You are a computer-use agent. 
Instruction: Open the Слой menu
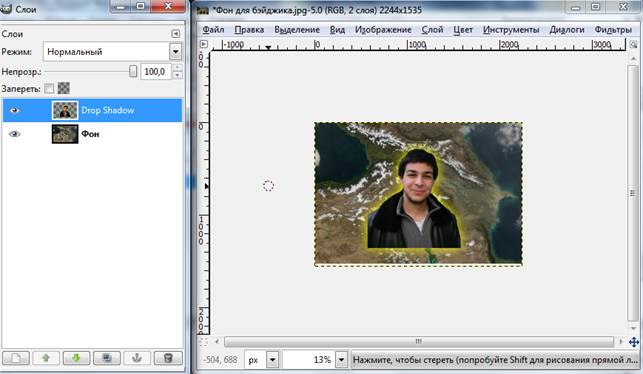pyautogui.click(x=432, y=30)
